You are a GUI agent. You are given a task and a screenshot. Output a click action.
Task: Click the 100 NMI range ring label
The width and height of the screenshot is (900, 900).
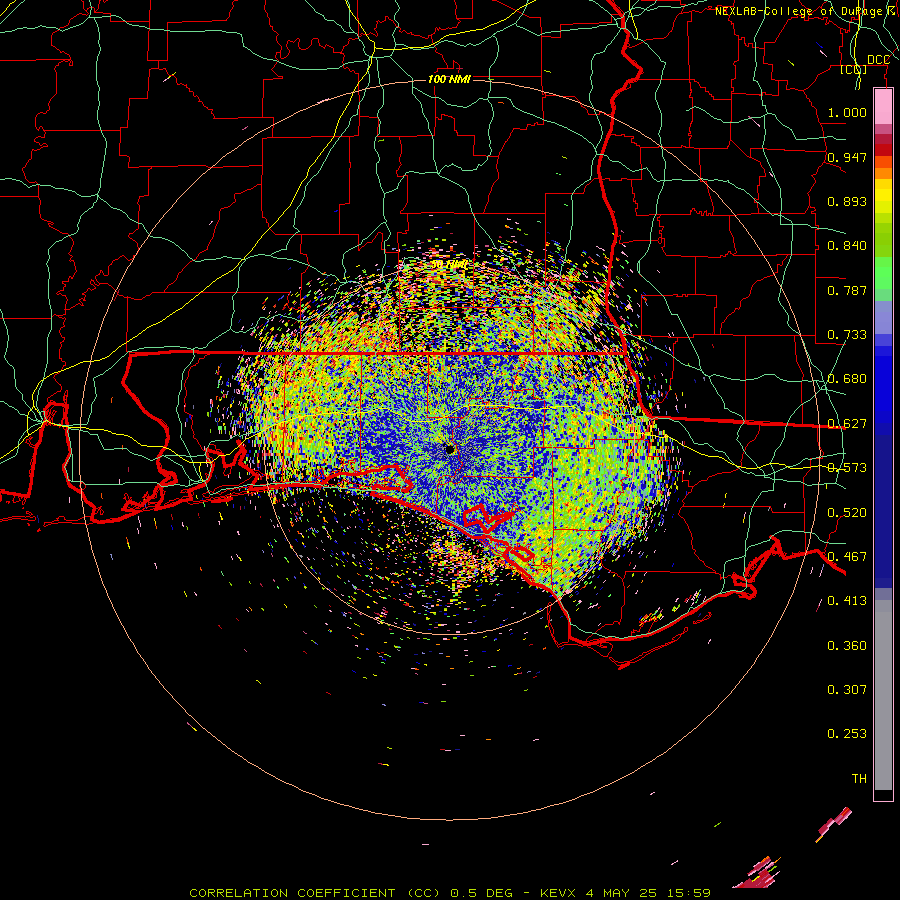[x=449, y=79]
